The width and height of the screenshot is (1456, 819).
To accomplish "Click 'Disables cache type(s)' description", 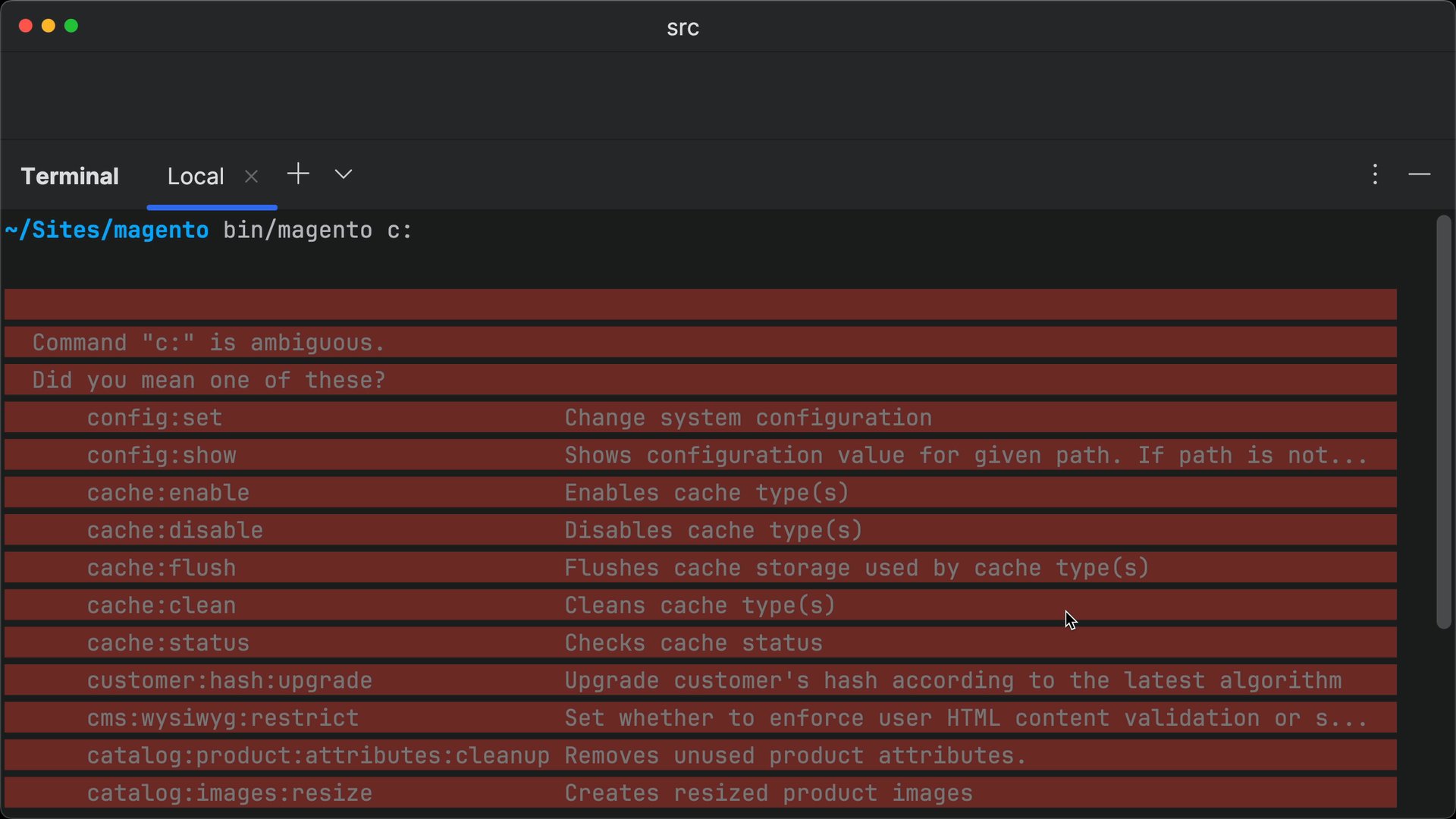I will [714, 530].
